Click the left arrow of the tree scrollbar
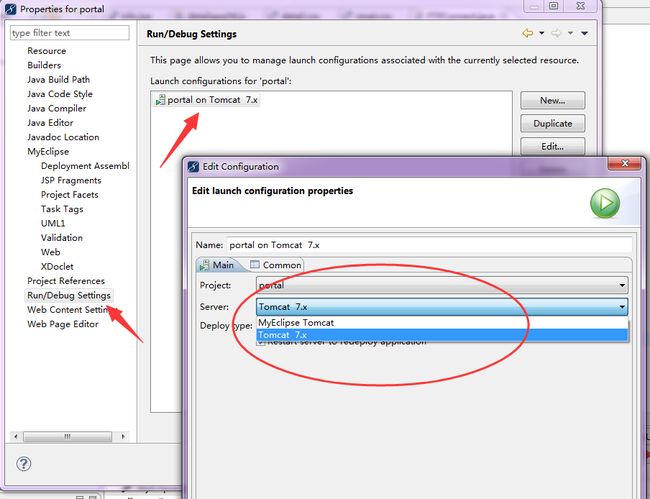This screenshot has height=499, width=650. click(16, 436)
